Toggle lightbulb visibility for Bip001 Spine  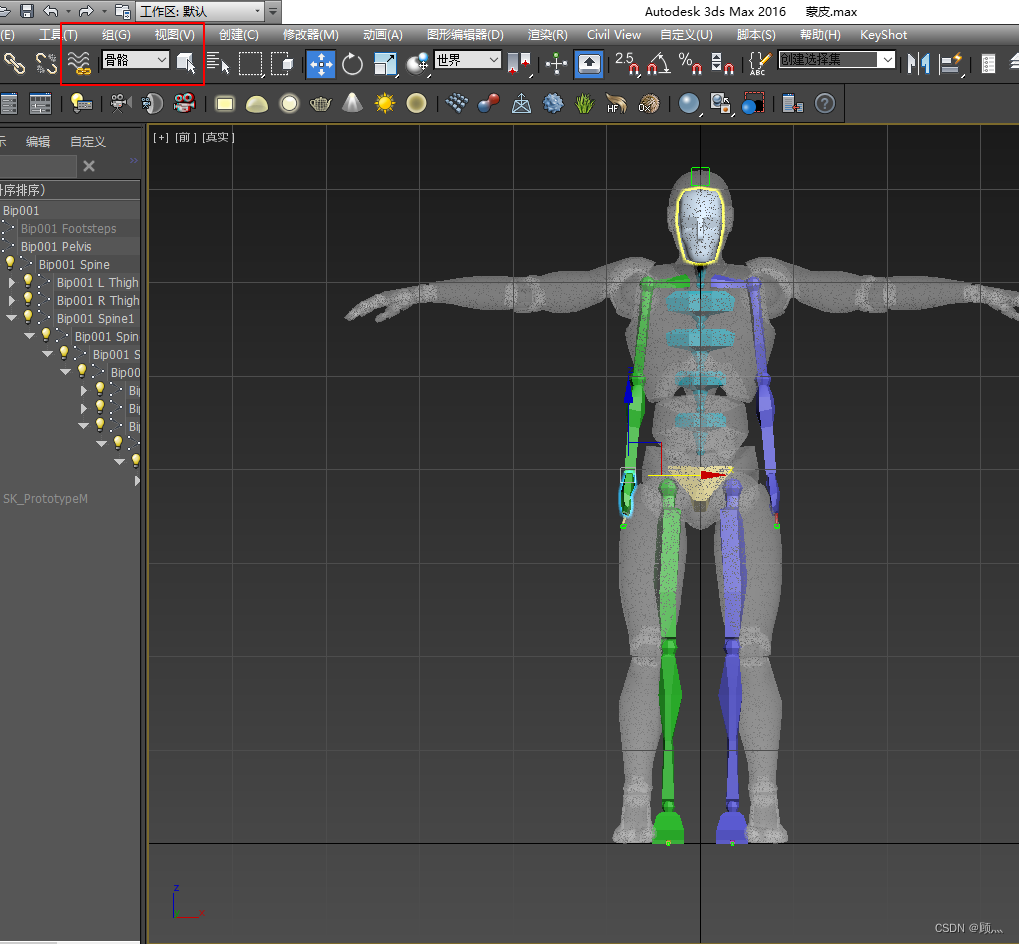tap(11, 264)
